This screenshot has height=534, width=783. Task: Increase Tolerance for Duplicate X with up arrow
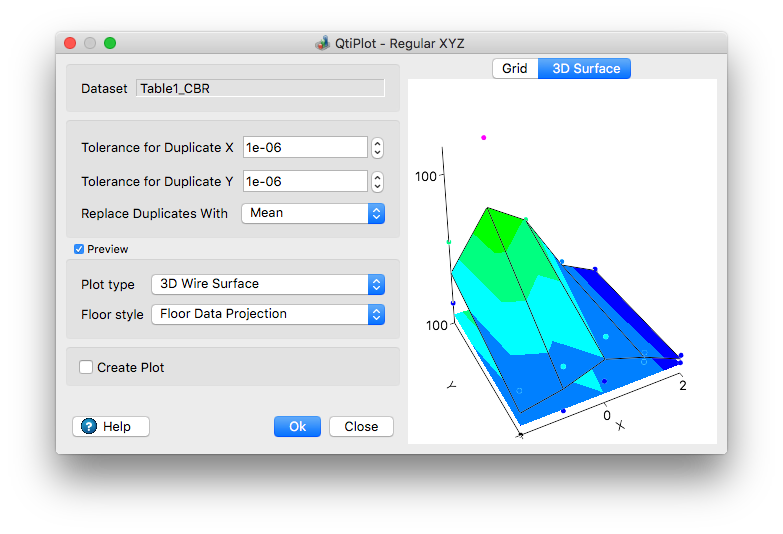(x=377, y=143)
